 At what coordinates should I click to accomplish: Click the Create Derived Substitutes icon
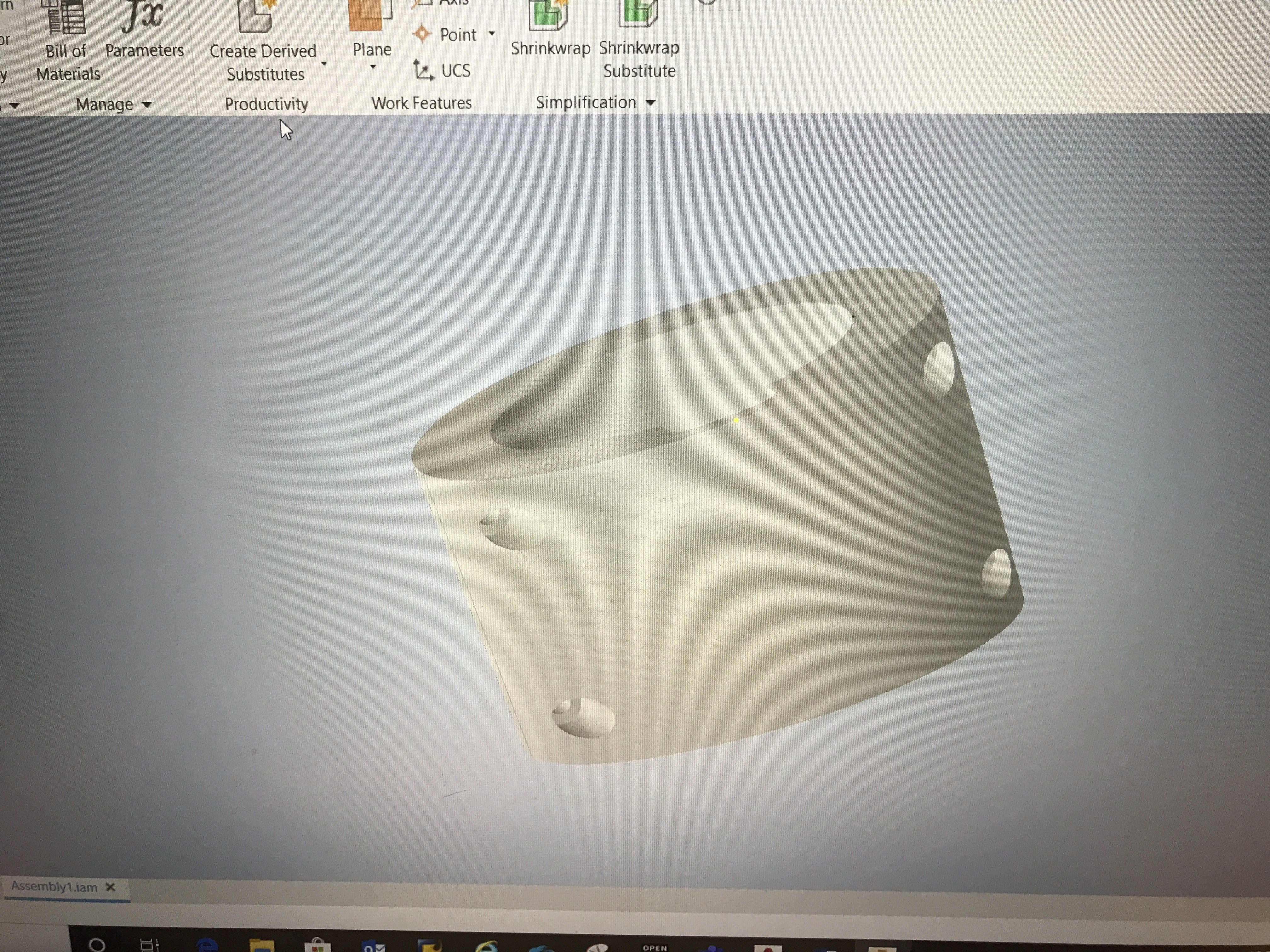256,17
